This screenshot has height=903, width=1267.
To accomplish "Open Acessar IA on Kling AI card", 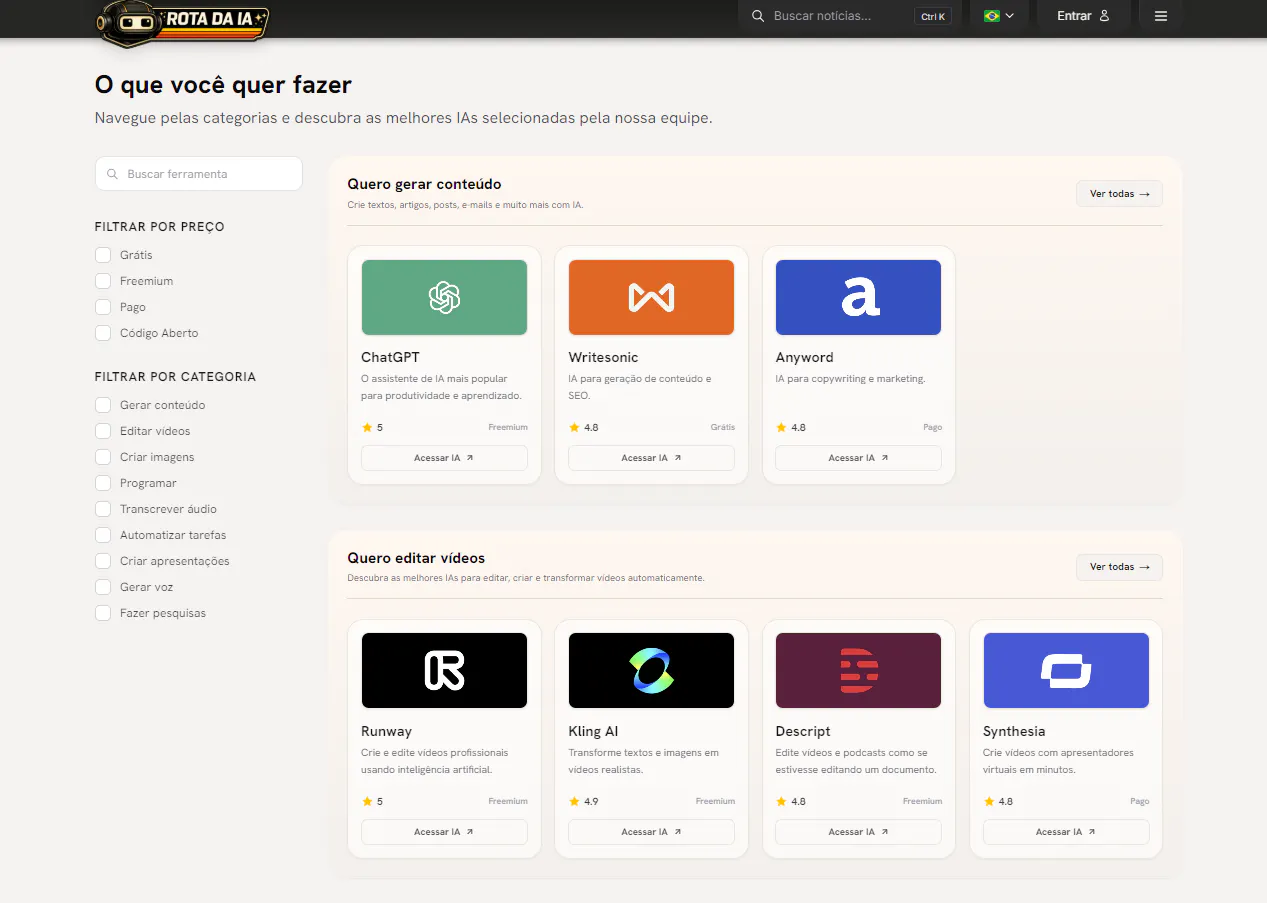I will tap(651, 832).
